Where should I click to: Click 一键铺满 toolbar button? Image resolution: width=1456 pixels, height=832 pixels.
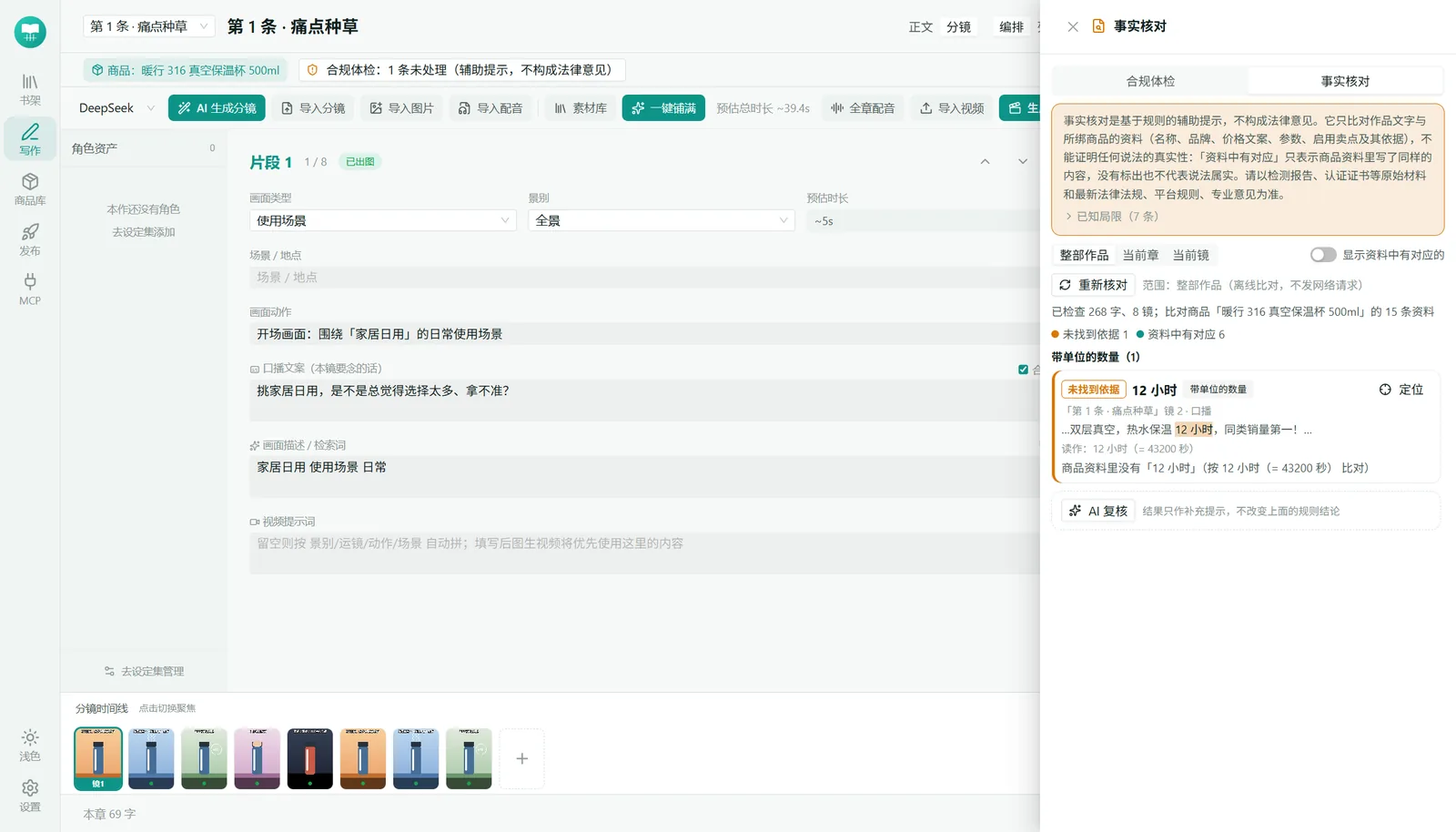click(x=663, y=107)
